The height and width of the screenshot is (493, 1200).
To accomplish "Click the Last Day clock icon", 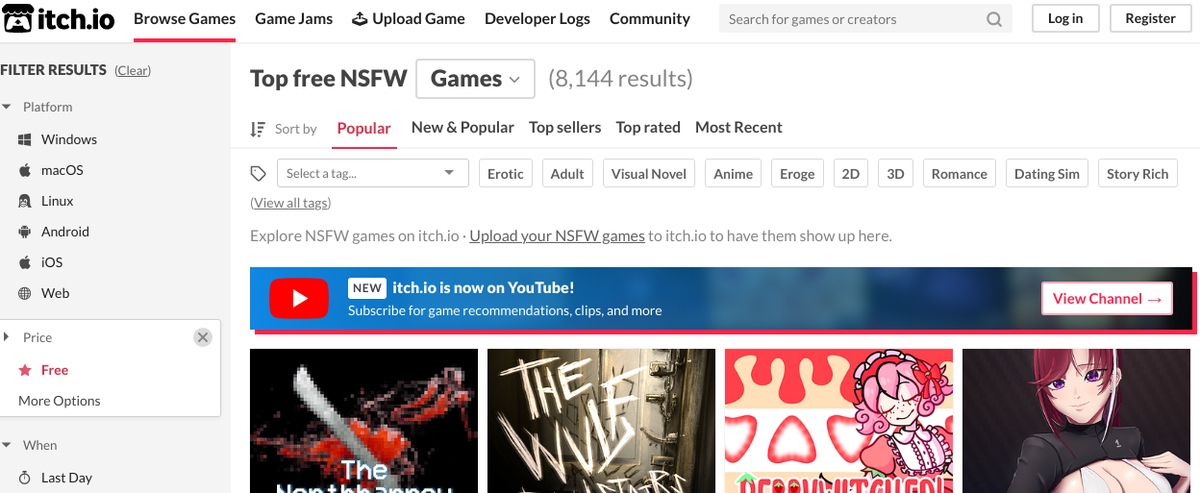I will point(26,478).
